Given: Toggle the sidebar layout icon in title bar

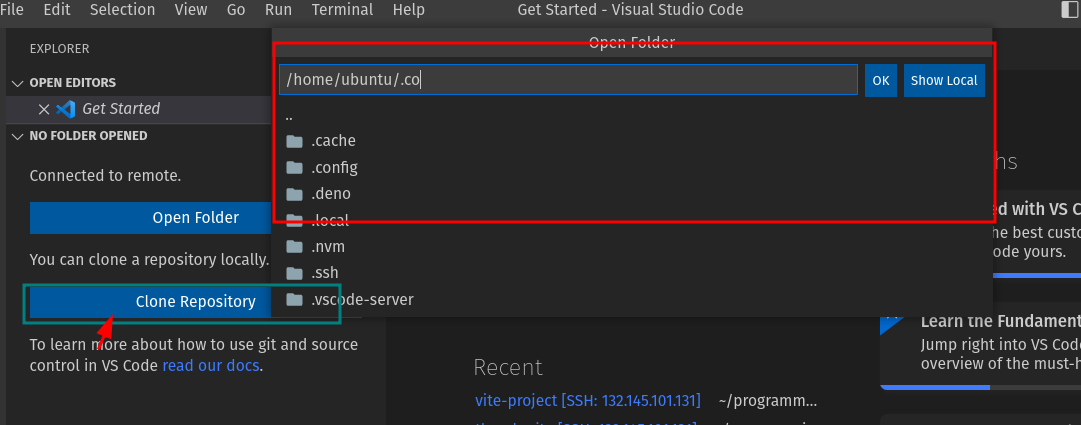Looking at the screenshot, I should (1071, 10).
